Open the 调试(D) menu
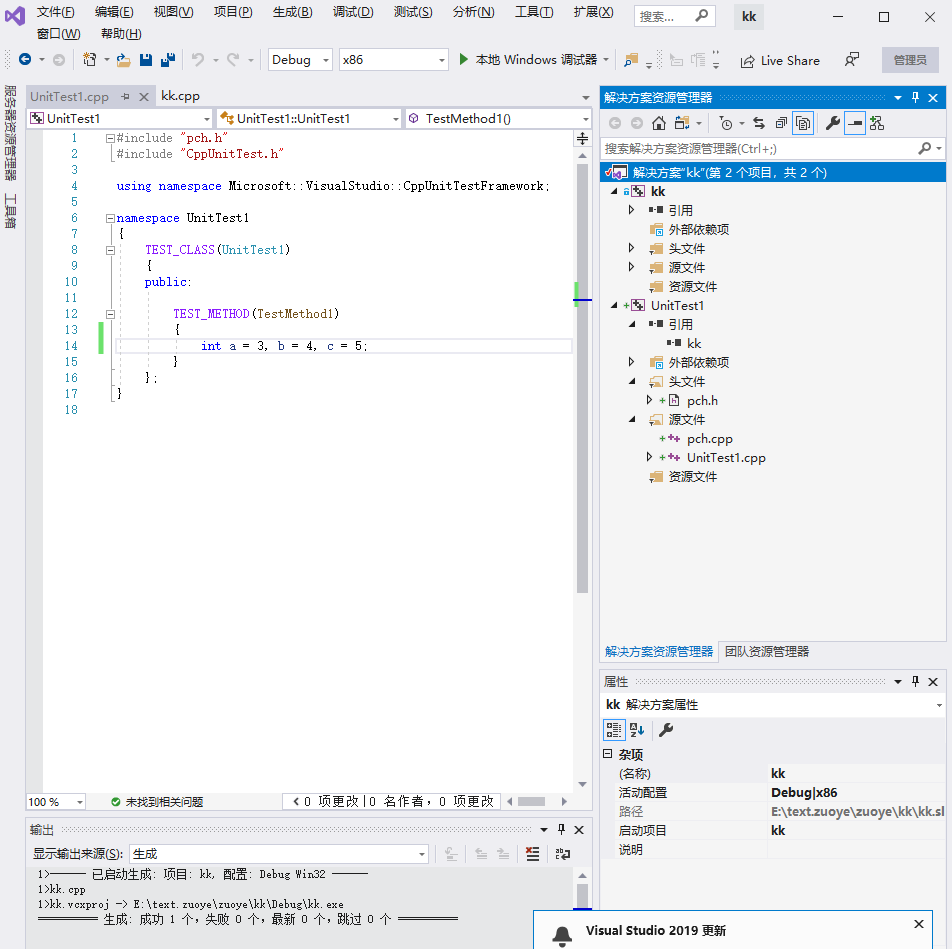952x949 pixels. tap(352, 12)
